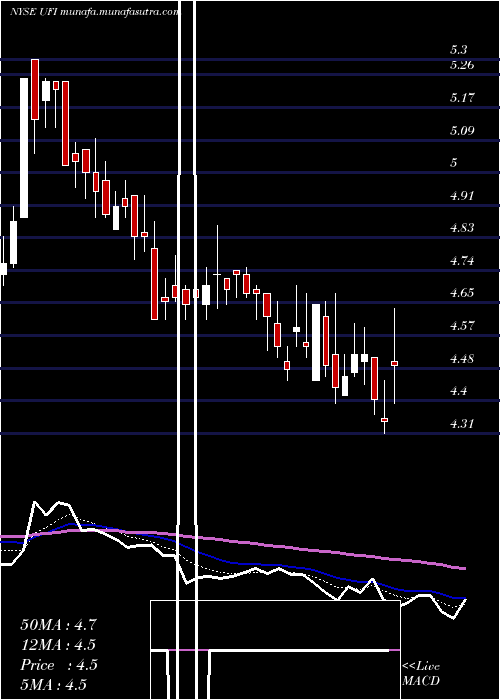Click the 4.48 price axis label

click(462, 359)
